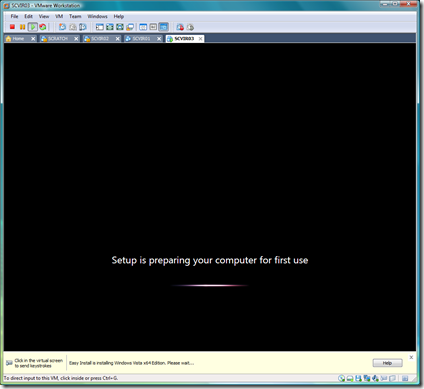Open the Snapshot Manager toolbar icon
The width and height of the screenshot is (424, 389).
tap(83, 27)
